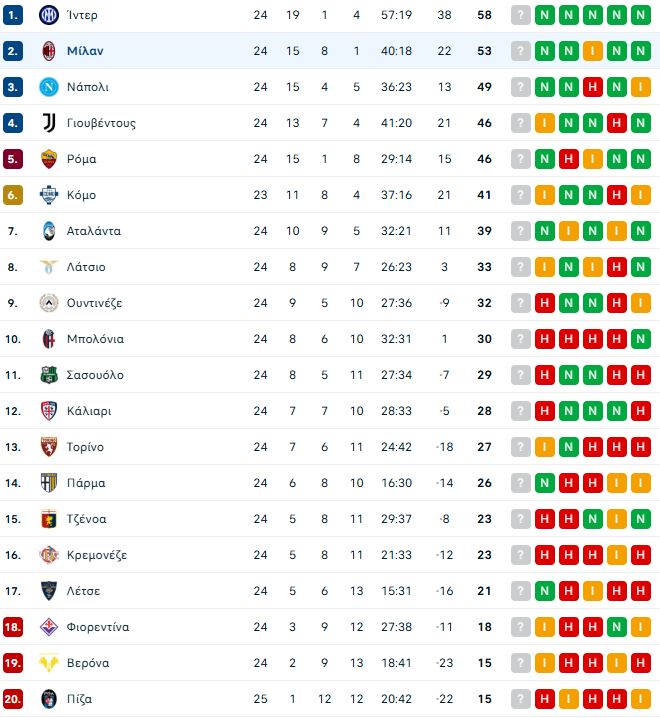
Task: Click the Genoa club crest
Action: pyautogui.click(x=49, y=519)
